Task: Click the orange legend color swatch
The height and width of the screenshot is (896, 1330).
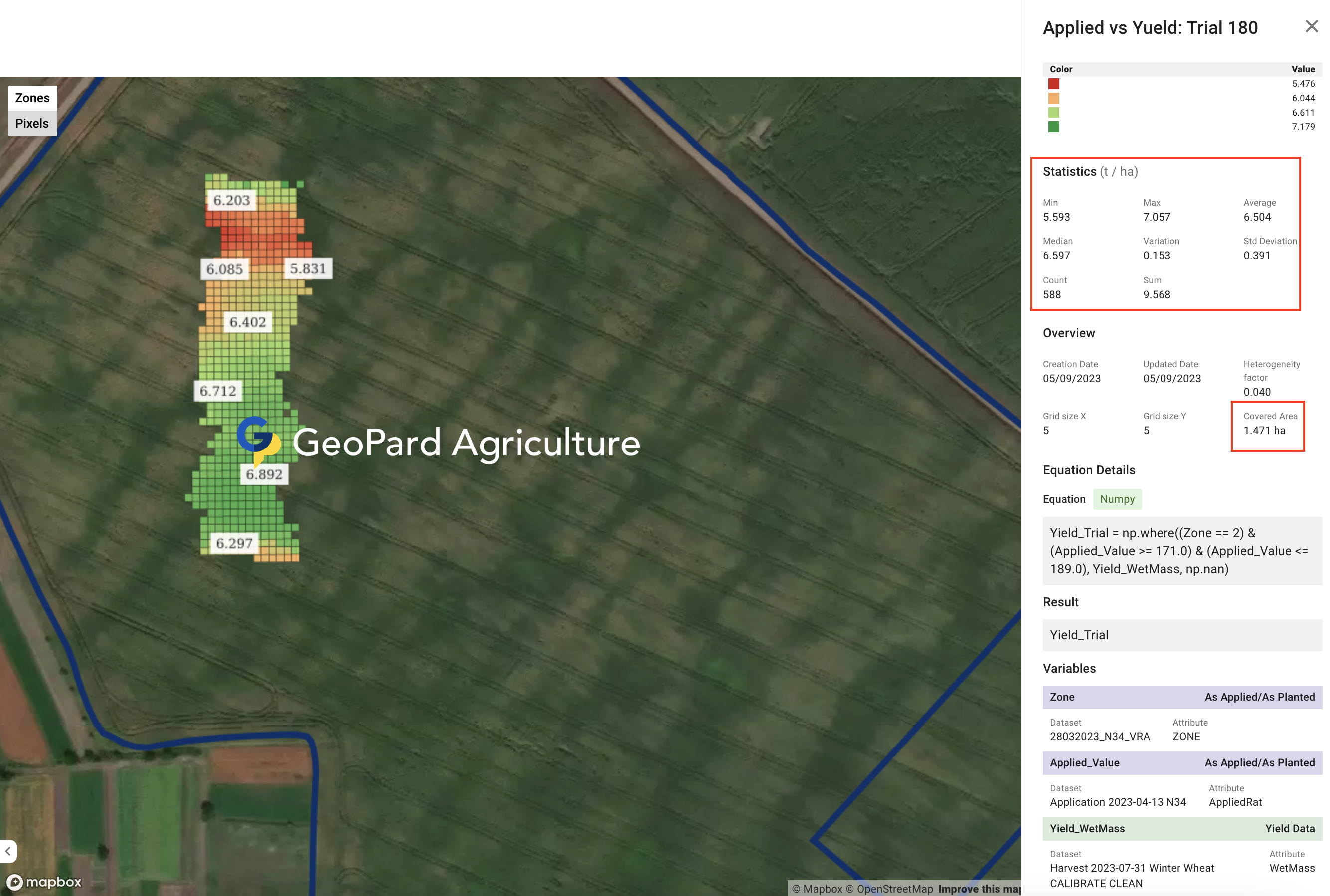Action: [x=1053, y=98]
